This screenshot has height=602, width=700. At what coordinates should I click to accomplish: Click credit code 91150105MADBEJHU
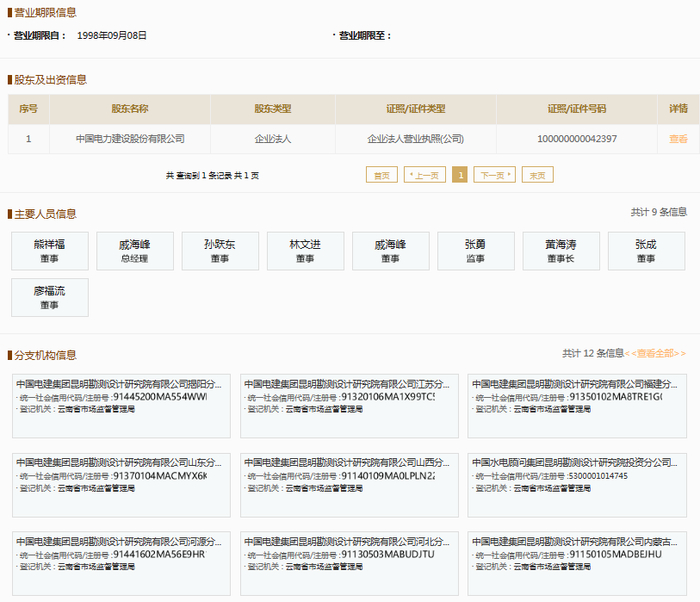[616, 554]
